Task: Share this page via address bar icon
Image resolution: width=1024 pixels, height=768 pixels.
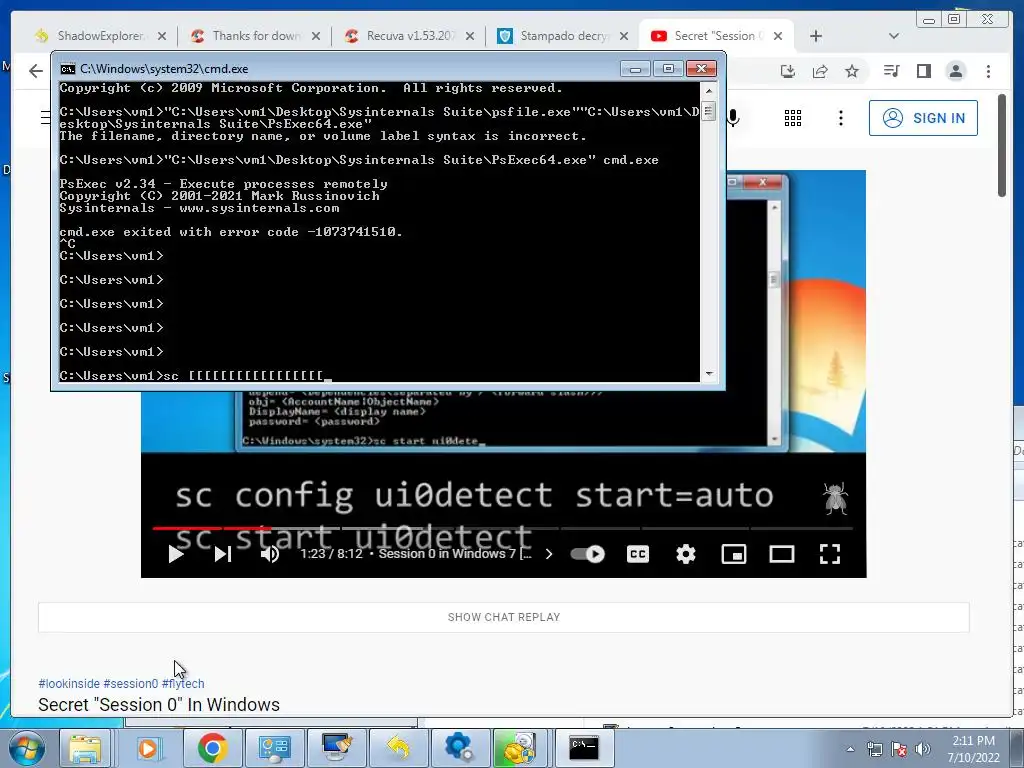Action: coord(820,71)
